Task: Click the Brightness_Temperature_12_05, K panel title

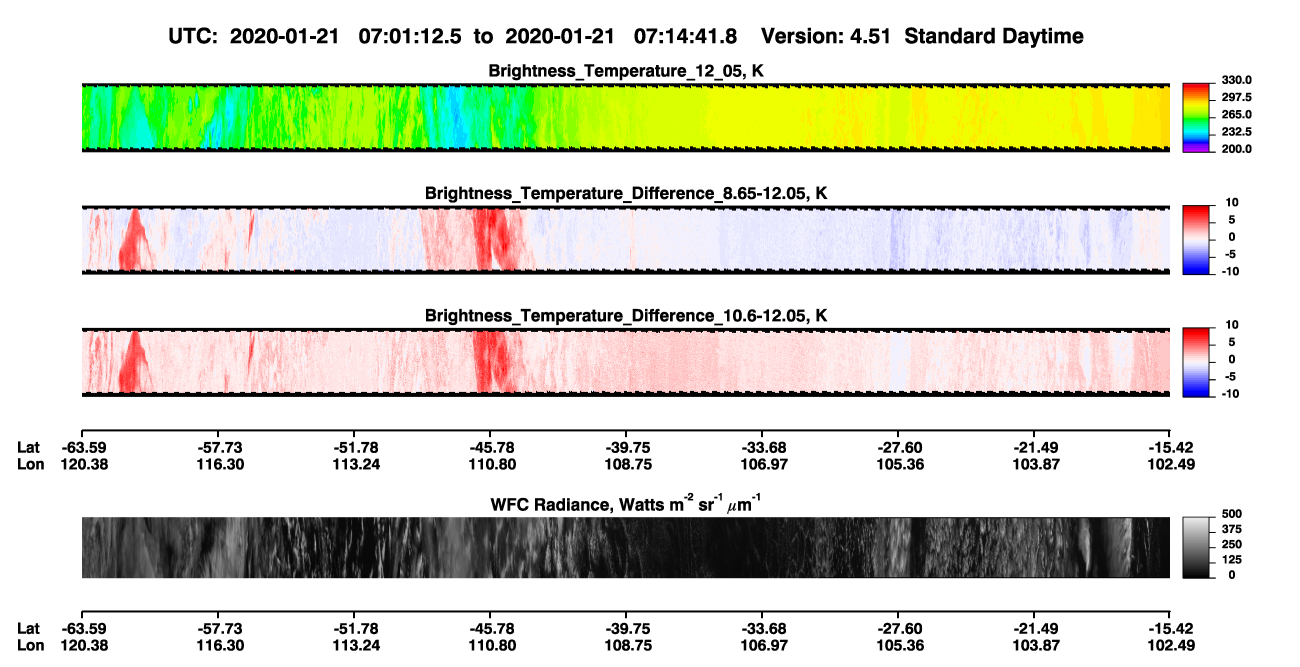Action: click(x=626, y=71)
